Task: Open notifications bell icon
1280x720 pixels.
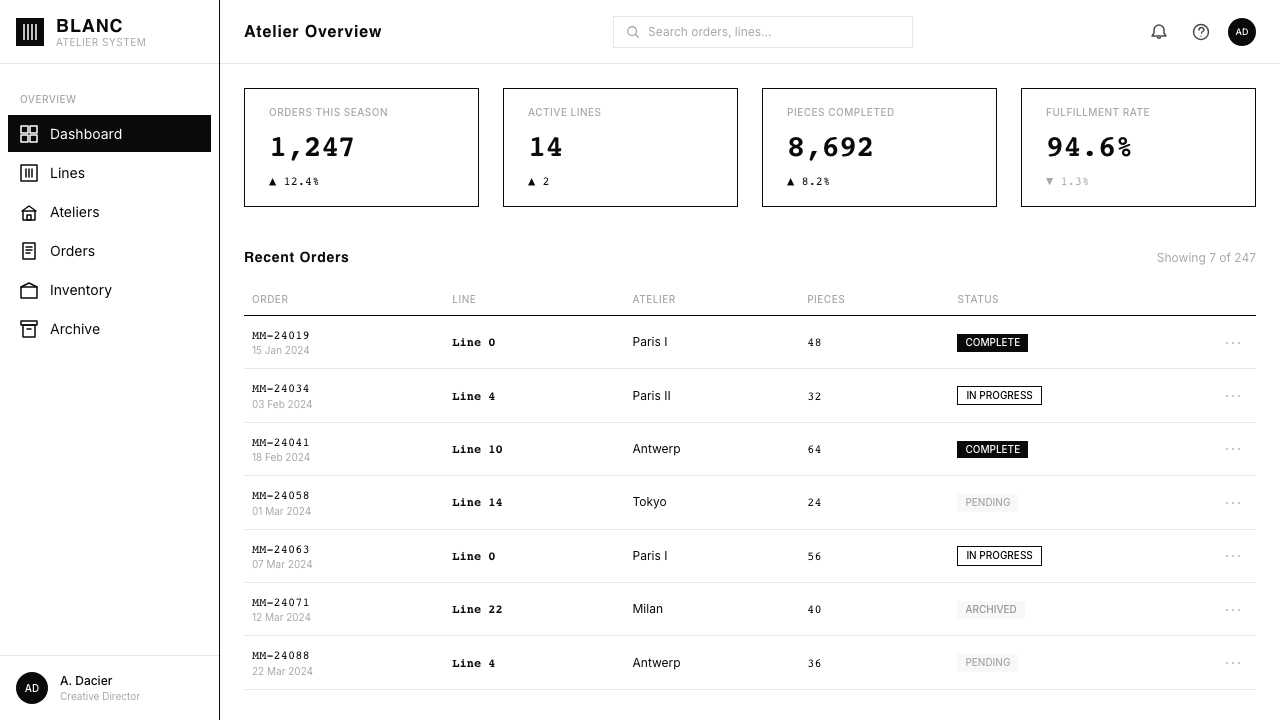Action: [1159, 32]
